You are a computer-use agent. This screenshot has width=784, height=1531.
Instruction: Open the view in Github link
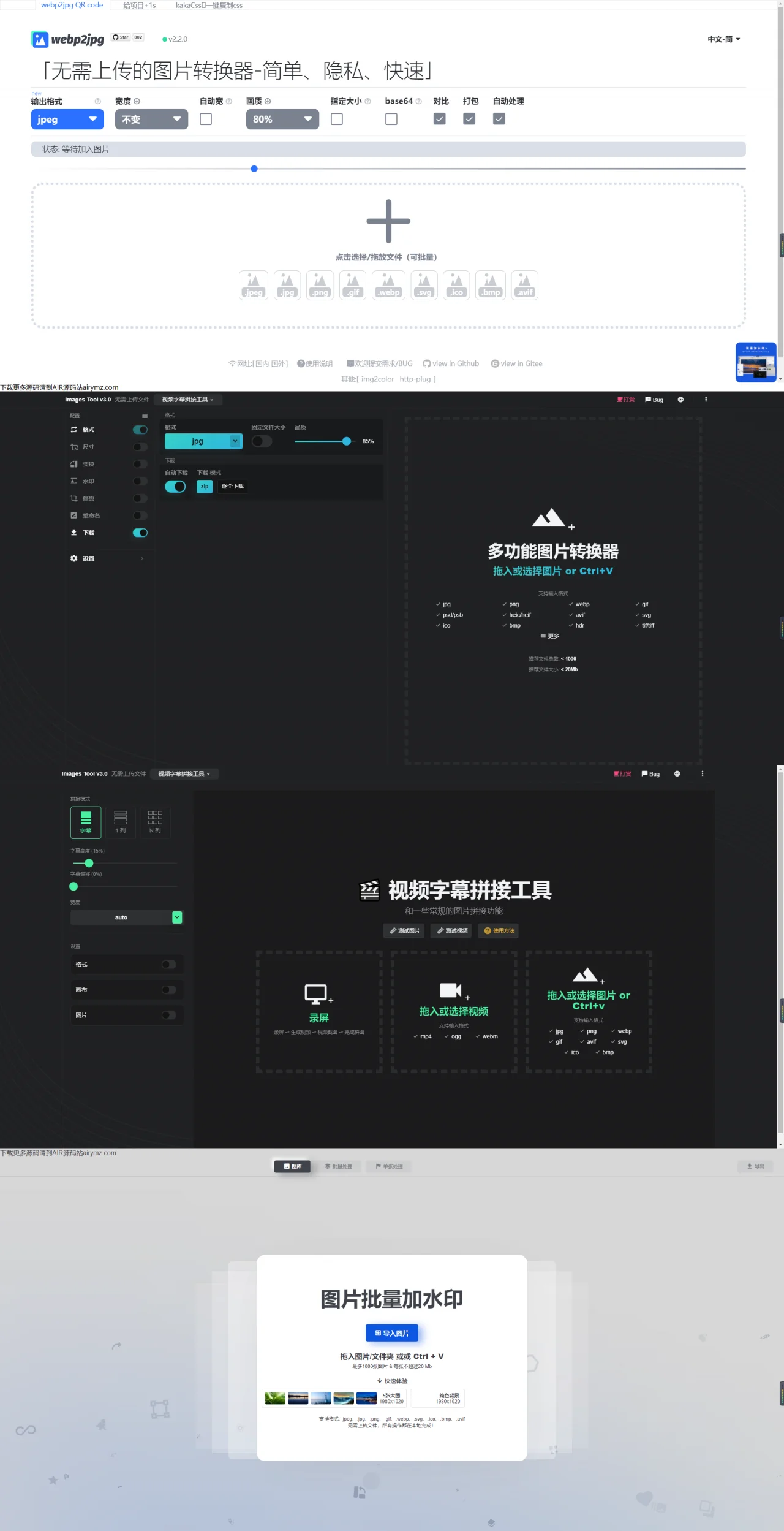[x=451, y=364]
